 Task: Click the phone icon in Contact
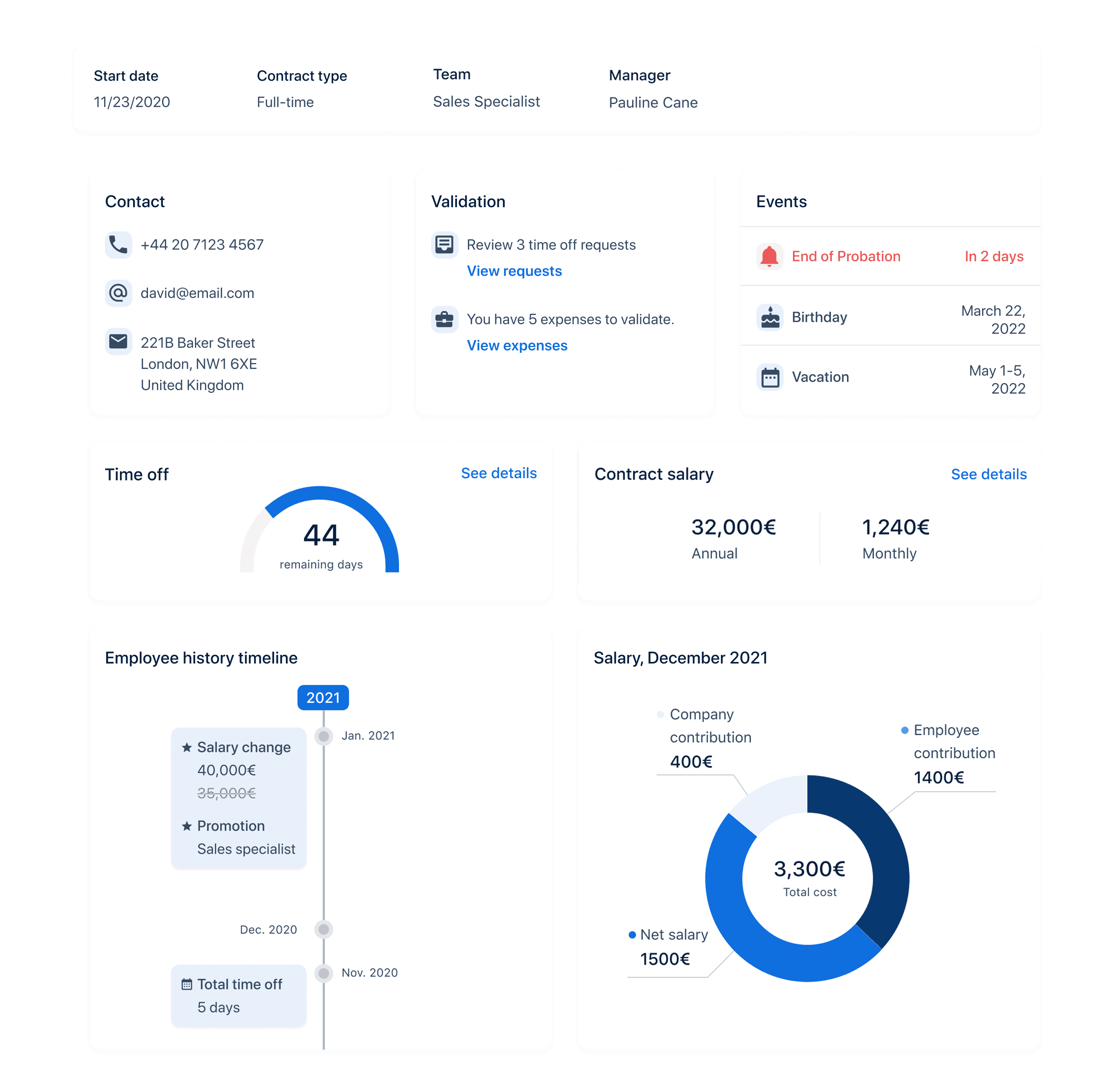click(x=118, y=245)
